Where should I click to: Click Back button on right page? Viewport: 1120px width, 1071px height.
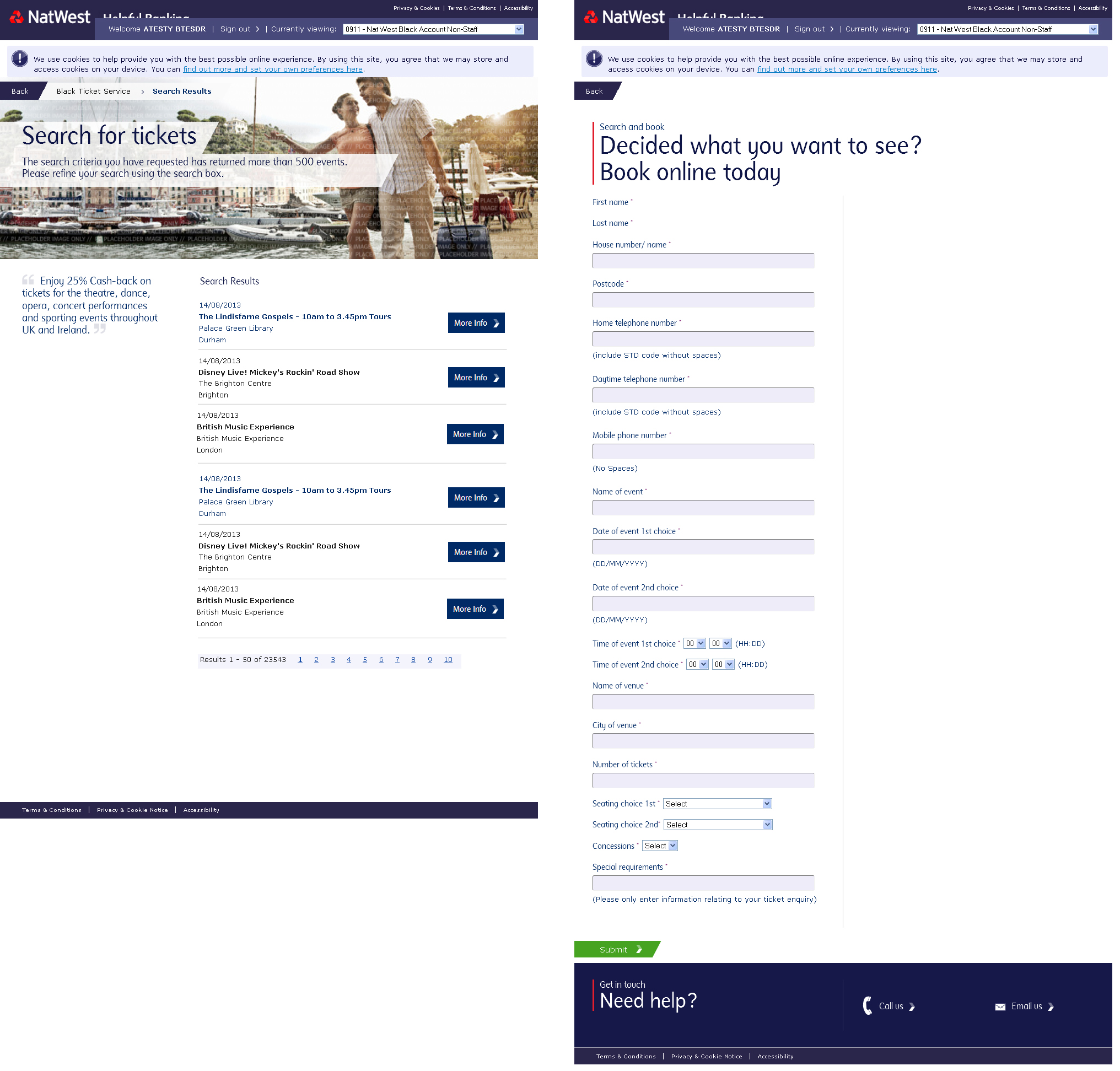click(x=594, y=92)
